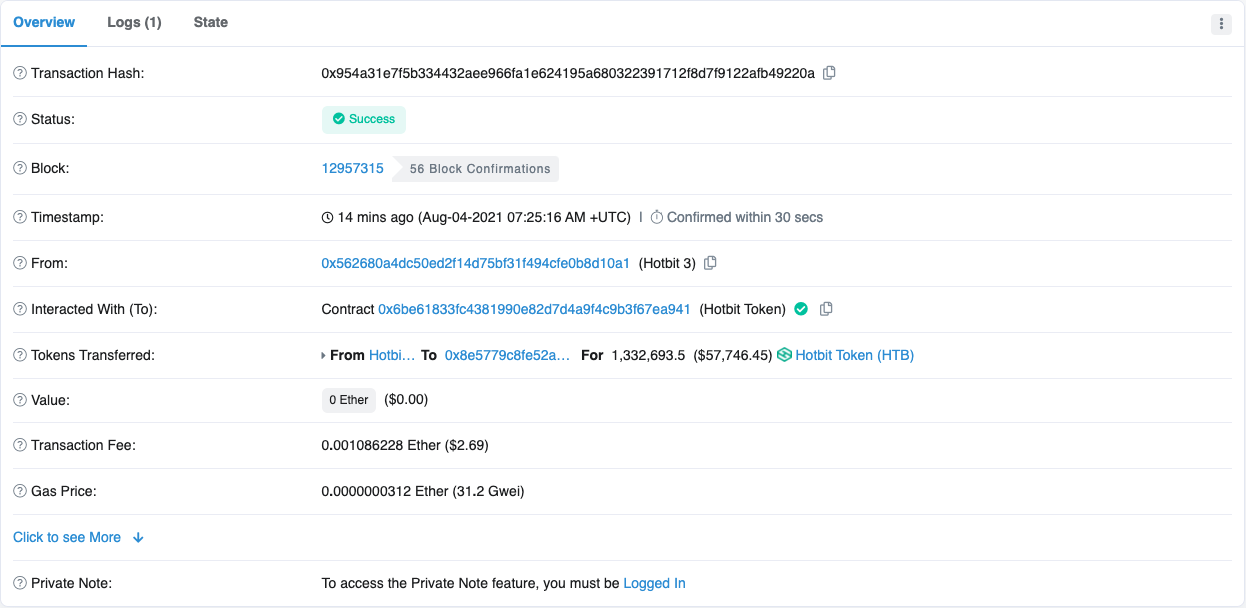Expand the Tokens Transferred arrow
The image size is (1246, 608).
[323, 355]
